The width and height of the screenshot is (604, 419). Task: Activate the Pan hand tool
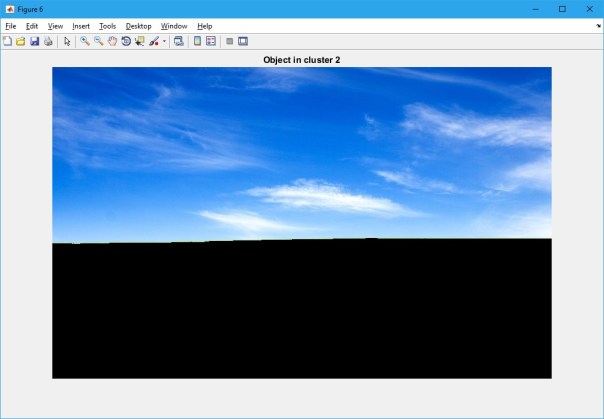click(x=113, y=41)
